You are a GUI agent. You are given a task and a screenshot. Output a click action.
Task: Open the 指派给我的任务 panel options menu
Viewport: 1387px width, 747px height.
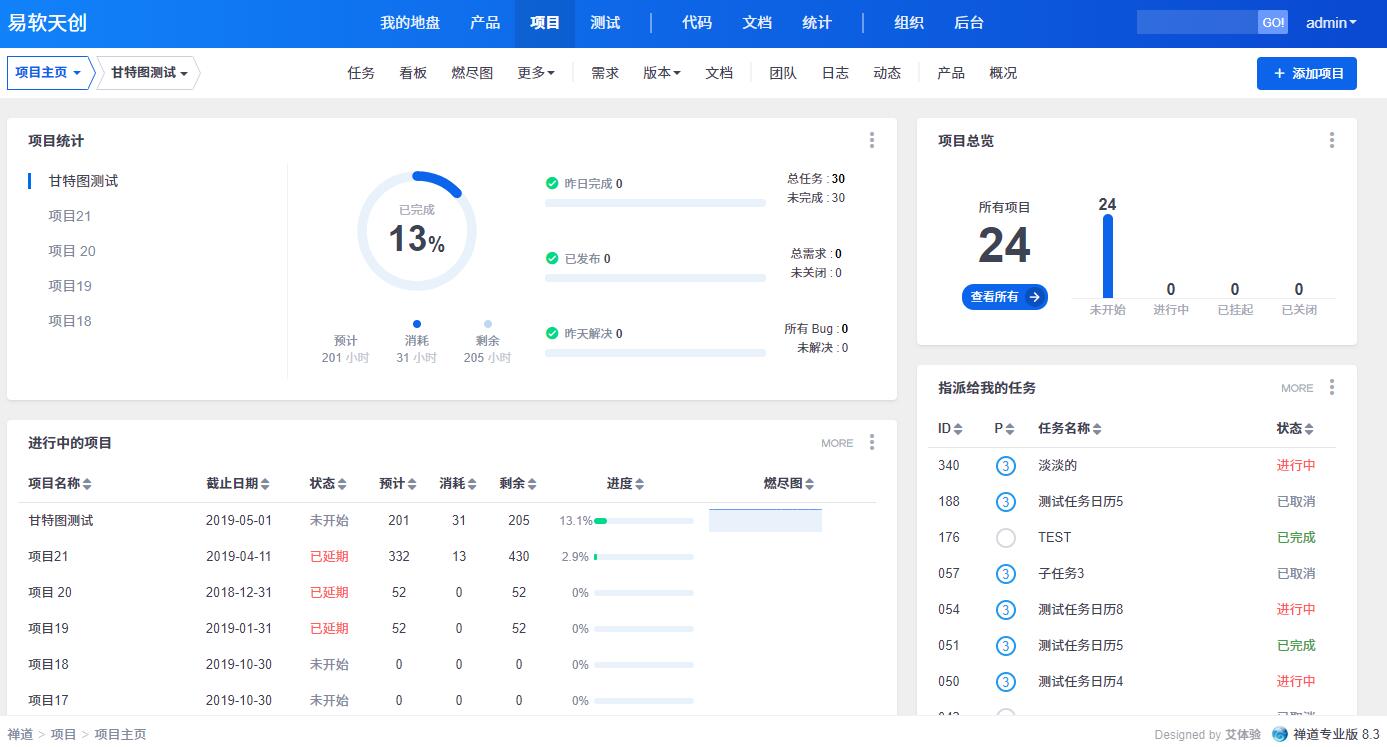tap(1331, 388)
